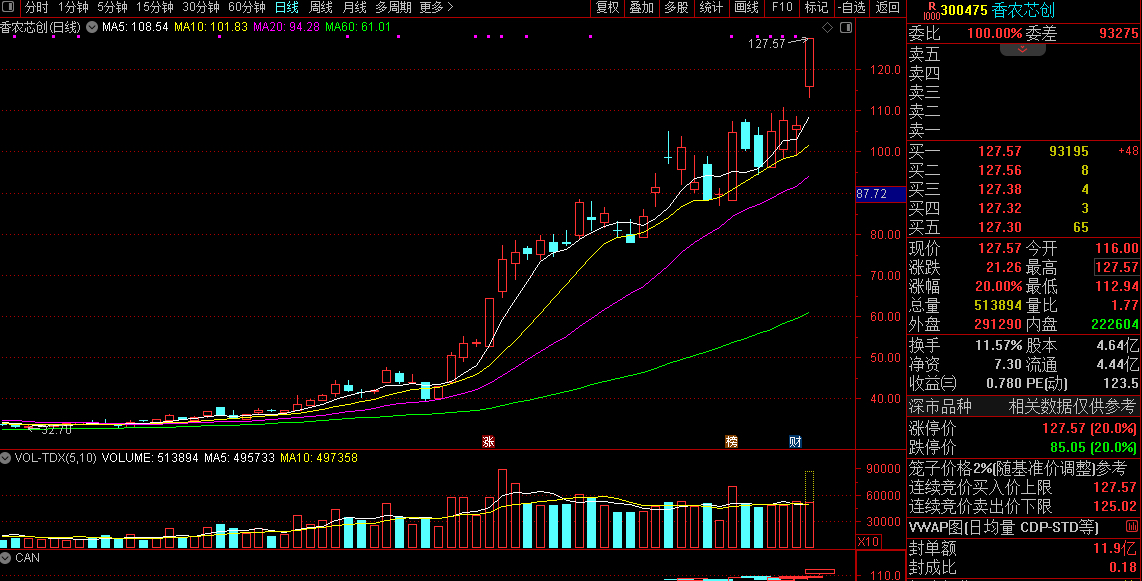
Task: Click the 卖五 ask row label
Action: pos(924,55)
